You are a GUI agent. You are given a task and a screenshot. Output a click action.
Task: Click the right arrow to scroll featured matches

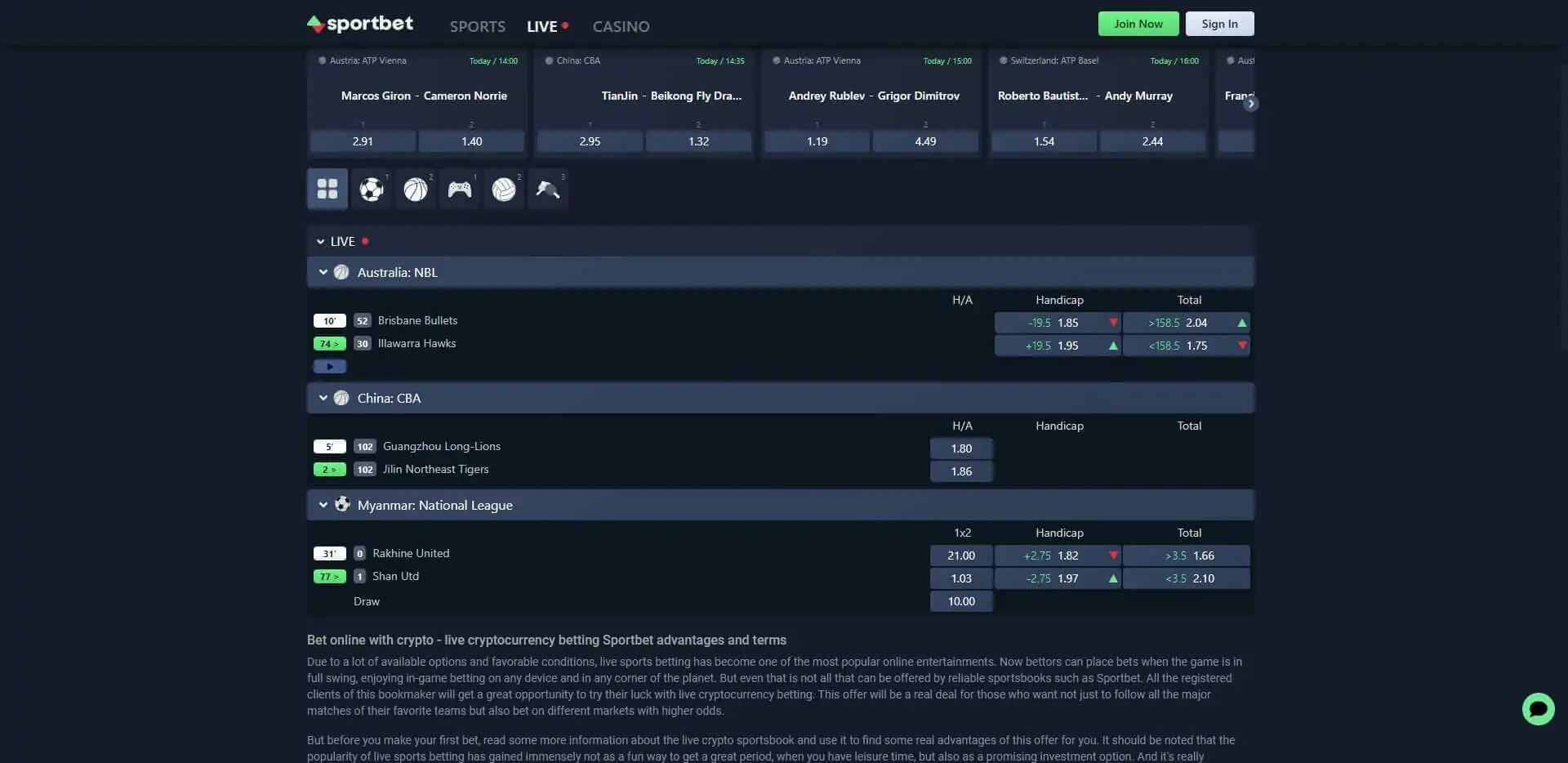(1250, 104)
